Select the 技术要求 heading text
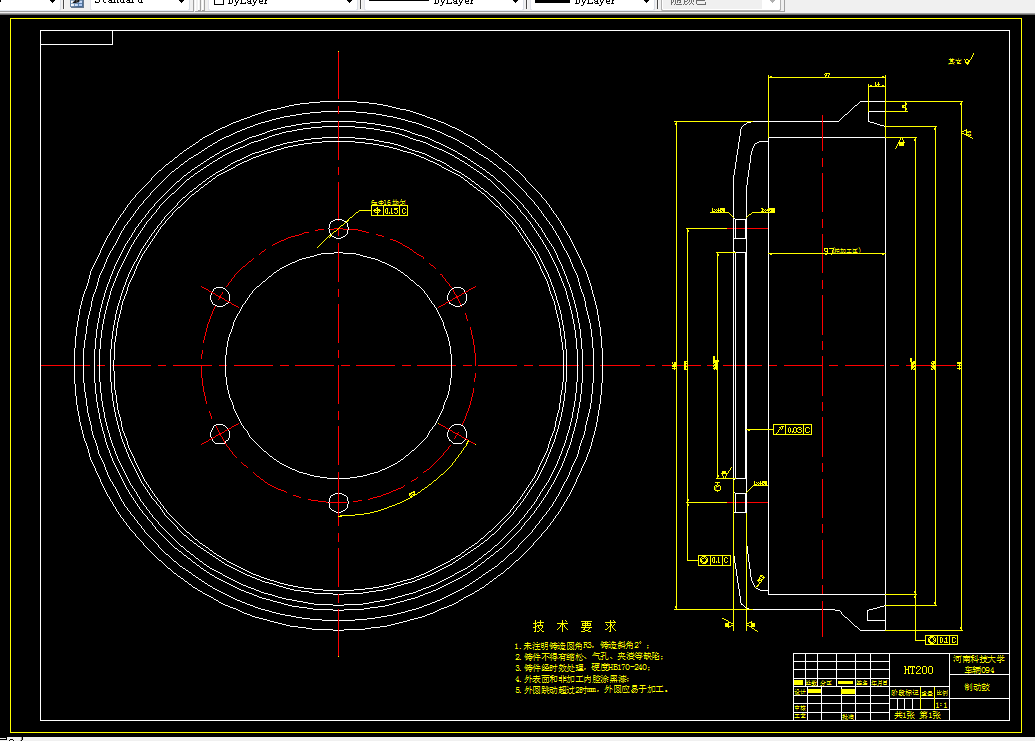The height and width of the screenshot is (741, 1035). click(x=574, y=626)
